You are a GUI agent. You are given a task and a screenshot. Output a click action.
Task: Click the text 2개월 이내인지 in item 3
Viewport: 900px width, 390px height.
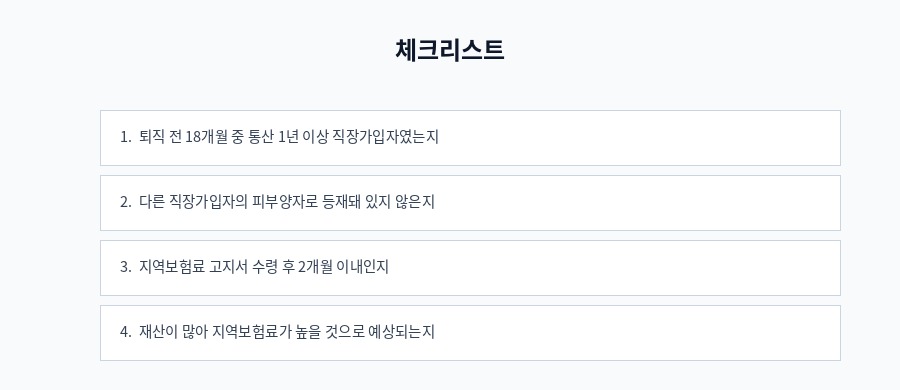(x=344, y=267)
